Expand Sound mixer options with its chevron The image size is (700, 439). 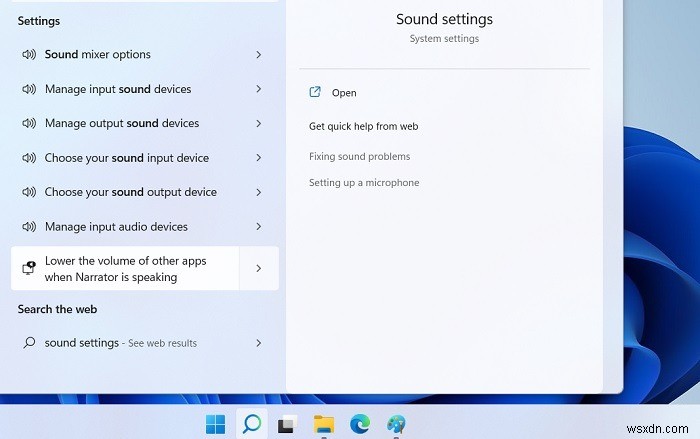(258, 54)
